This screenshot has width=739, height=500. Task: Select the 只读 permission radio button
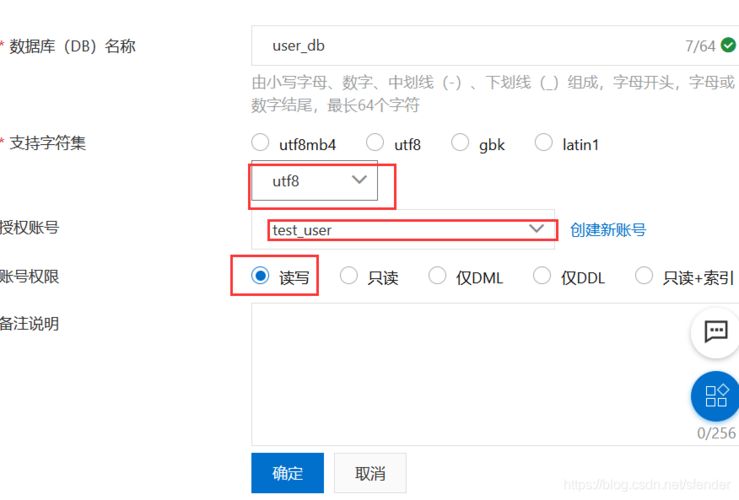(x=349, y=275)
